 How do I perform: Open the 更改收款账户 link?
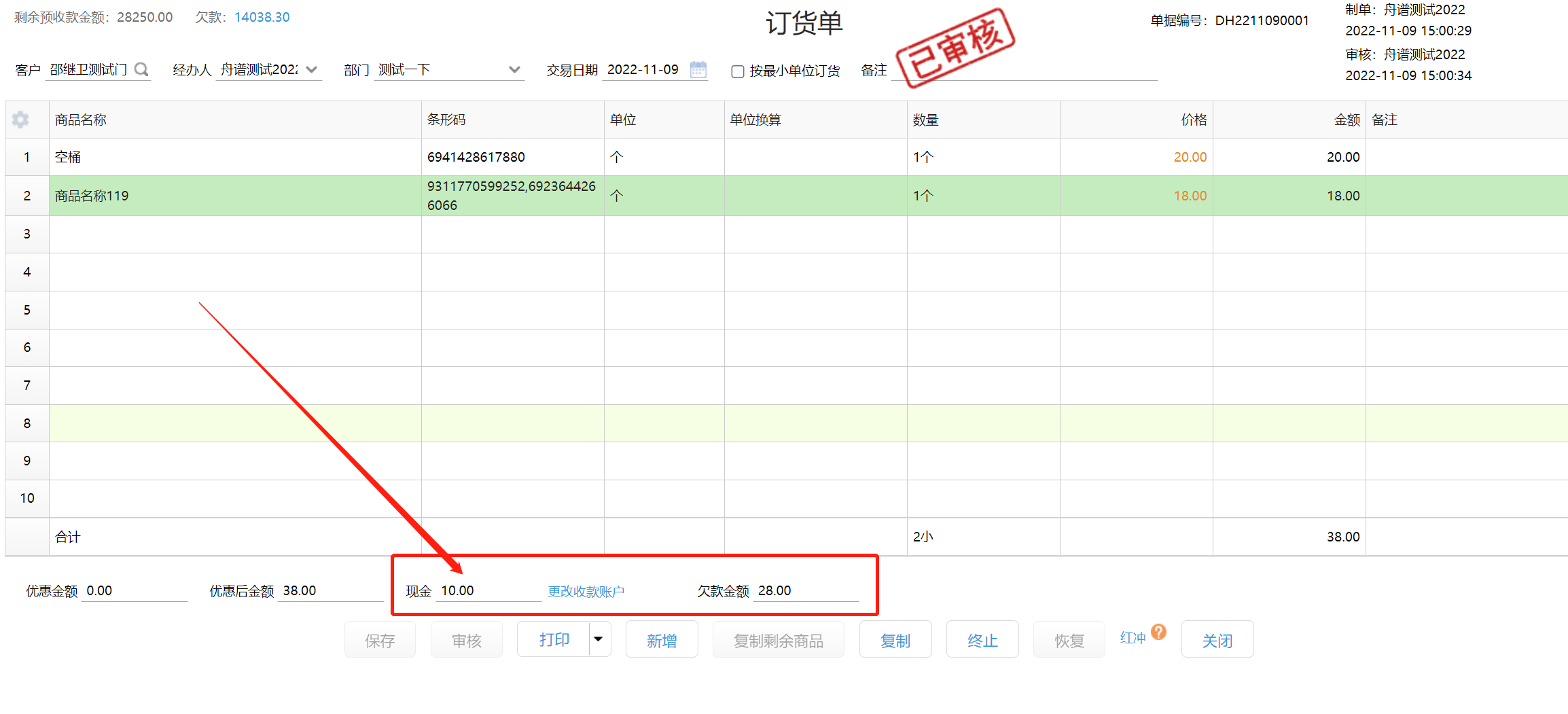tap(586, 591)
